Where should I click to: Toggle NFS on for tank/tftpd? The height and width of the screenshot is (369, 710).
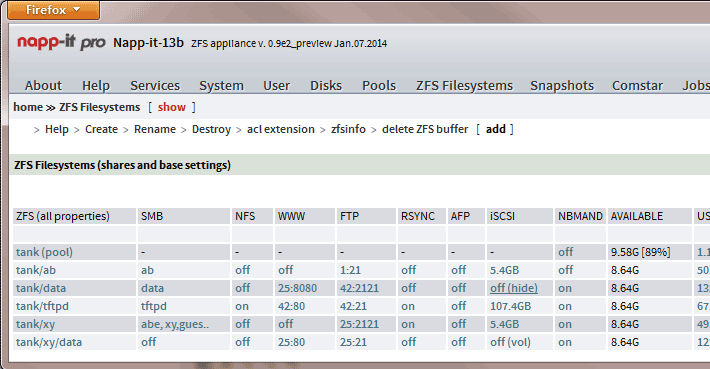(x=242, y=307)
